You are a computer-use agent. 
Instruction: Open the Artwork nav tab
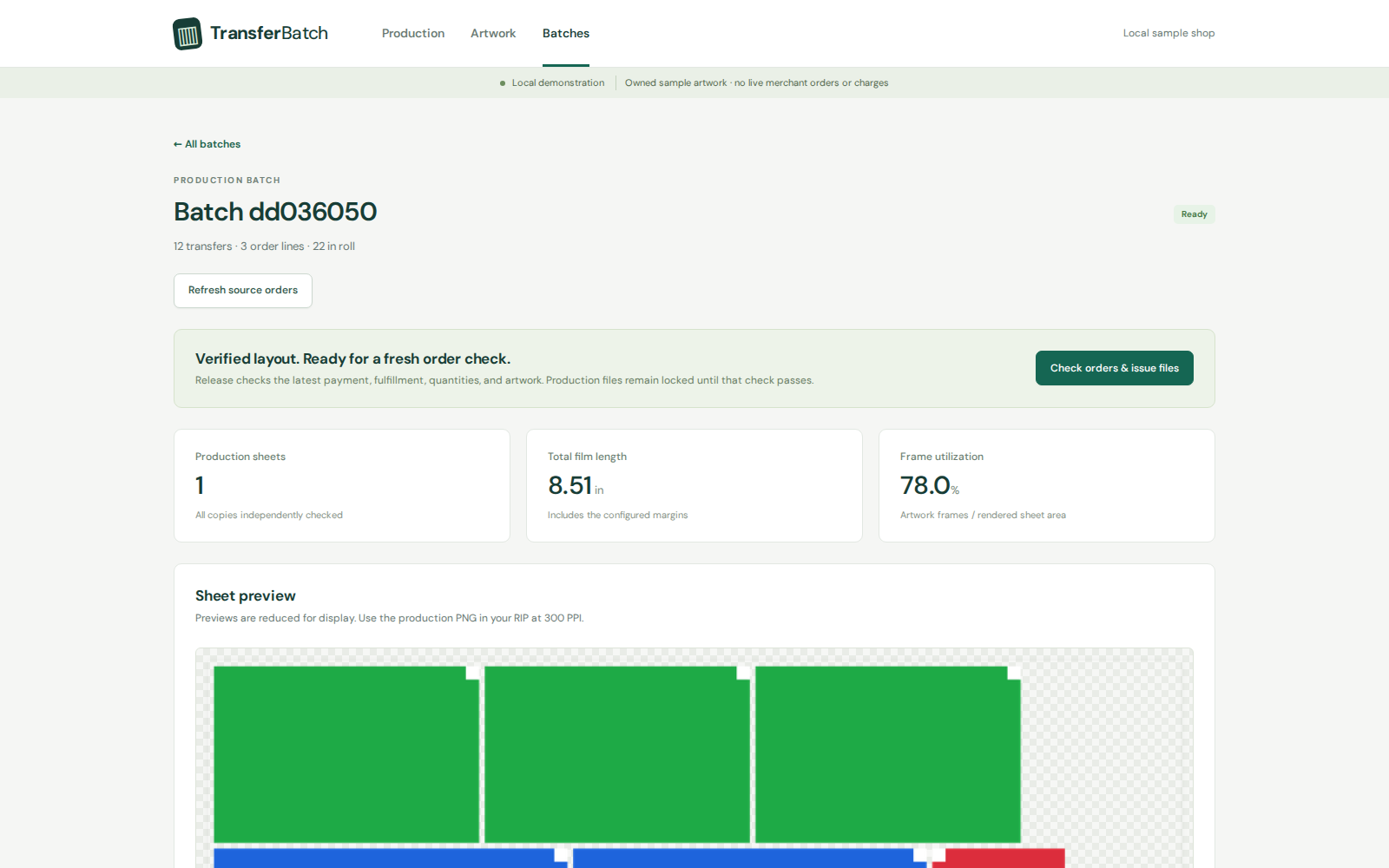click(x=493, y=33)
